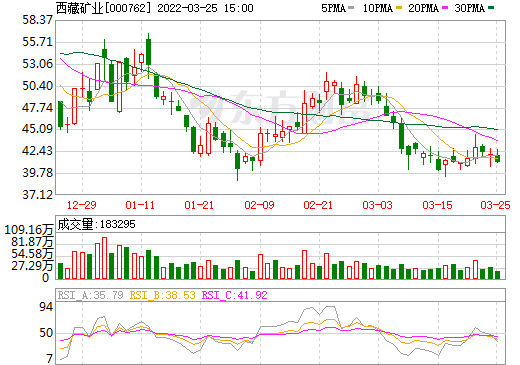The image size is (520, 365).
Task: Click the tallest red volume bar
Action: pos(105,258)
